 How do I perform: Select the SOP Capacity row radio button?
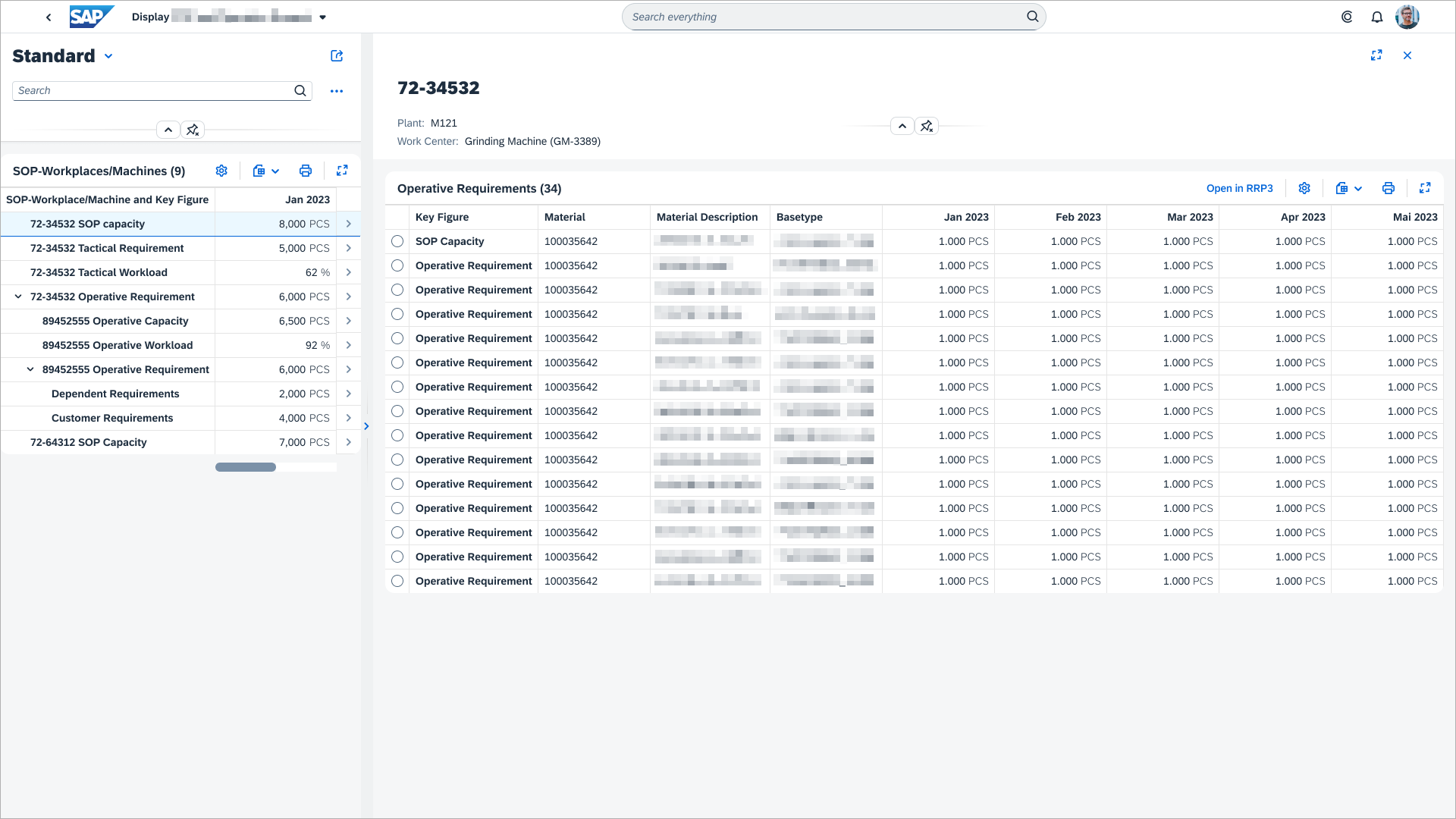pos(397,241)
